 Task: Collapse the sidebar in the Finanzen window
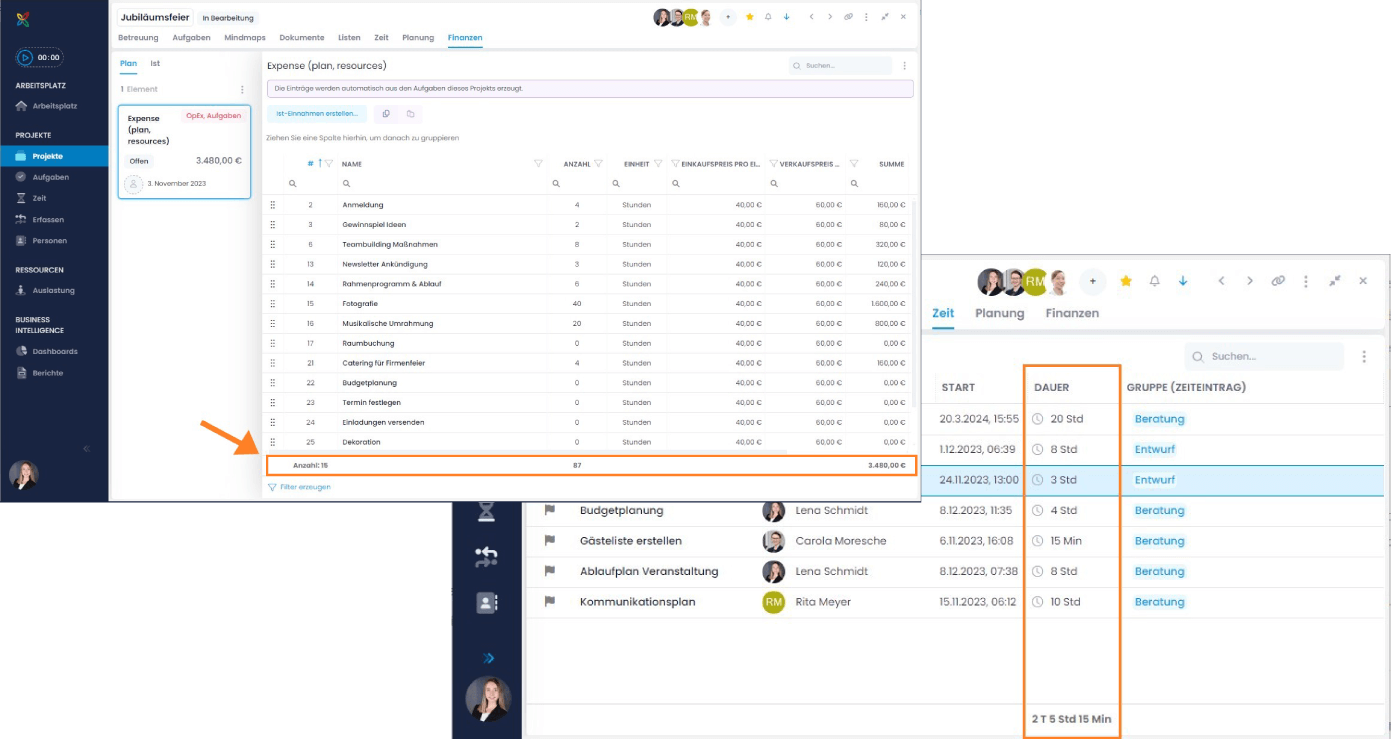click(x=86, y=449)
